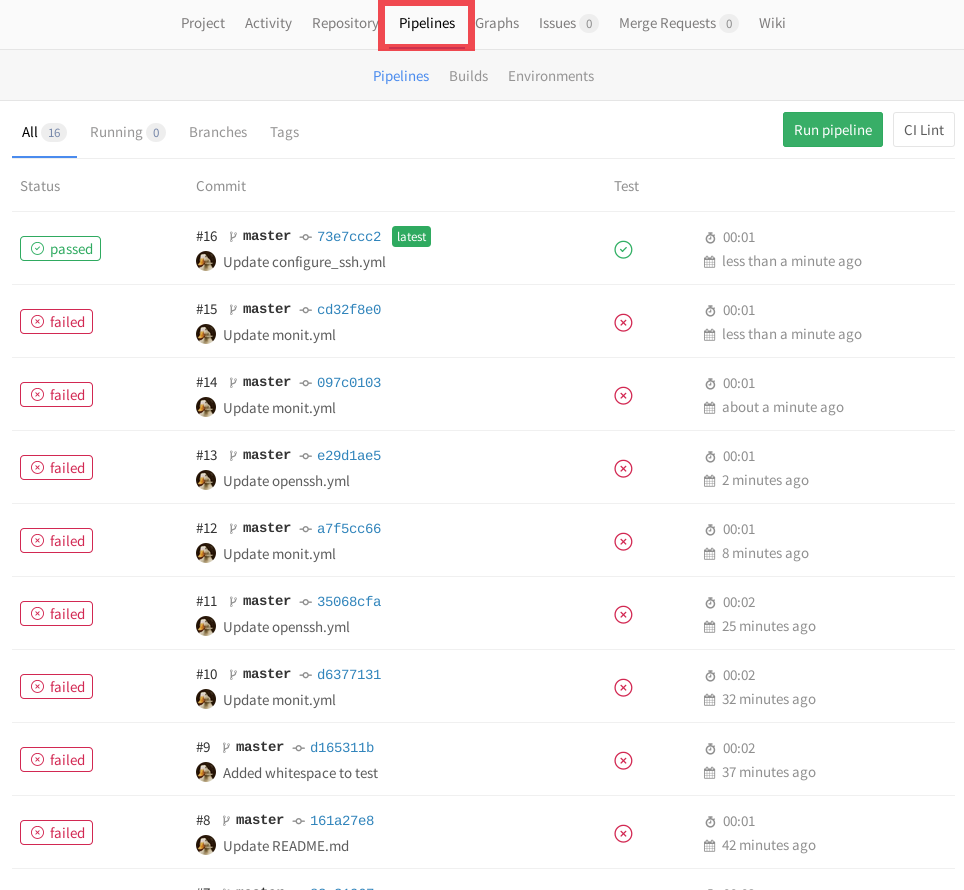Select the Tags pipeline filter

coord(284,131)
